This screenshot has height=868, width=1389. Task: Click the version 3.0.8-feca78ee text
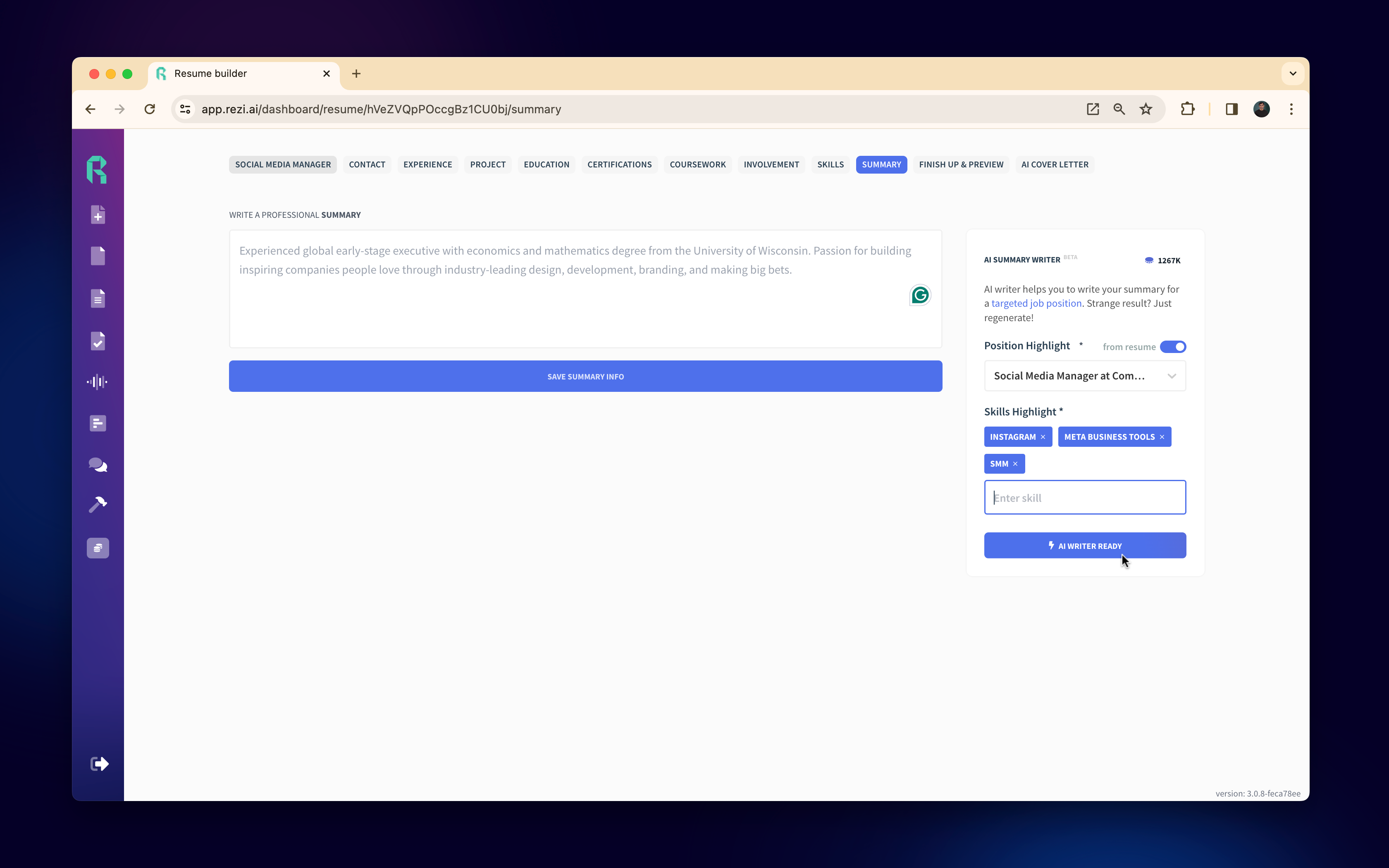coord(1258,793)
